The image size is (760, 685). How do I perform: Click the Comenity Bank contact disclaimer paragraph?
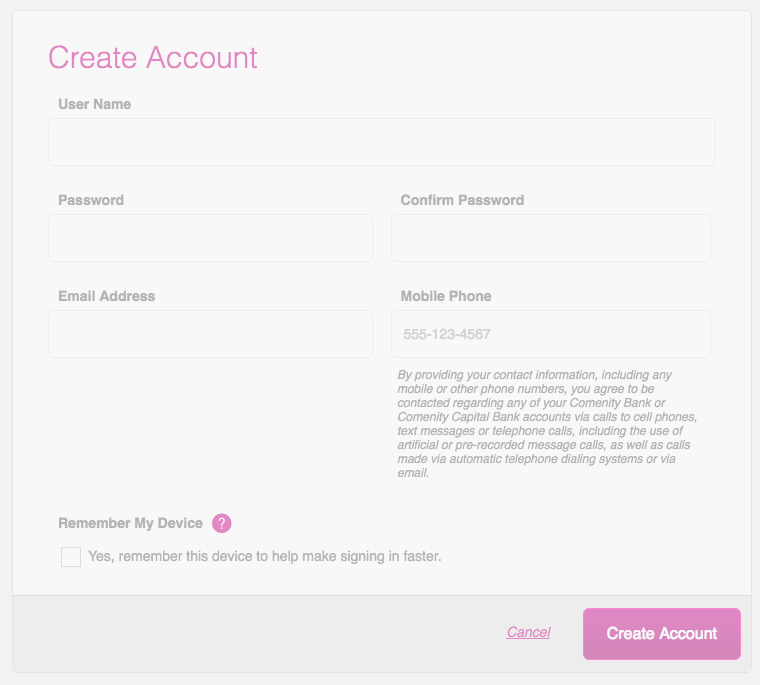click(x=547, y=424)
